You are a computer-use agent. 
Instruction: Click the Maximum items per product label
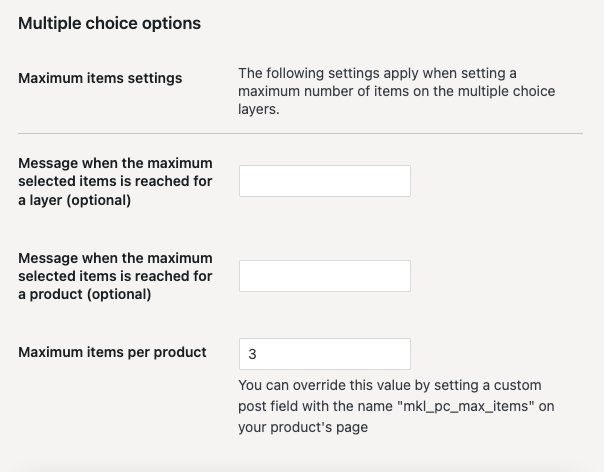coord(112,352)
